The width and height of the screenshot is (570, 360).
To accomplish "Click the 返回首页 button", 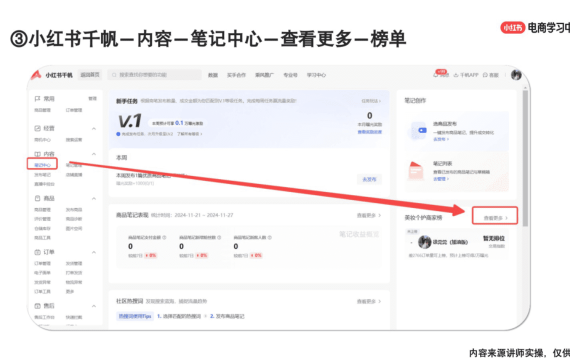I will click(90, 75).
